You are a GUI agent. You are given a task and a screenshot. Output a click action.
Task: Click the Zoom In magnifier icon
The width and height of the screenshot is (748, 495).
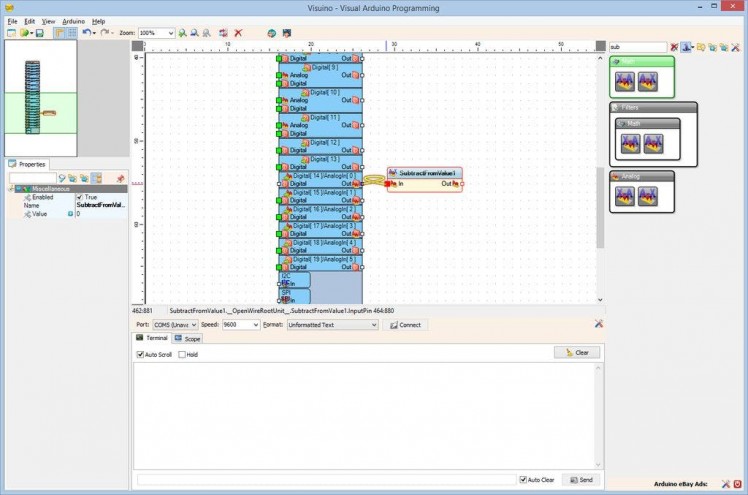coord(182,33)
